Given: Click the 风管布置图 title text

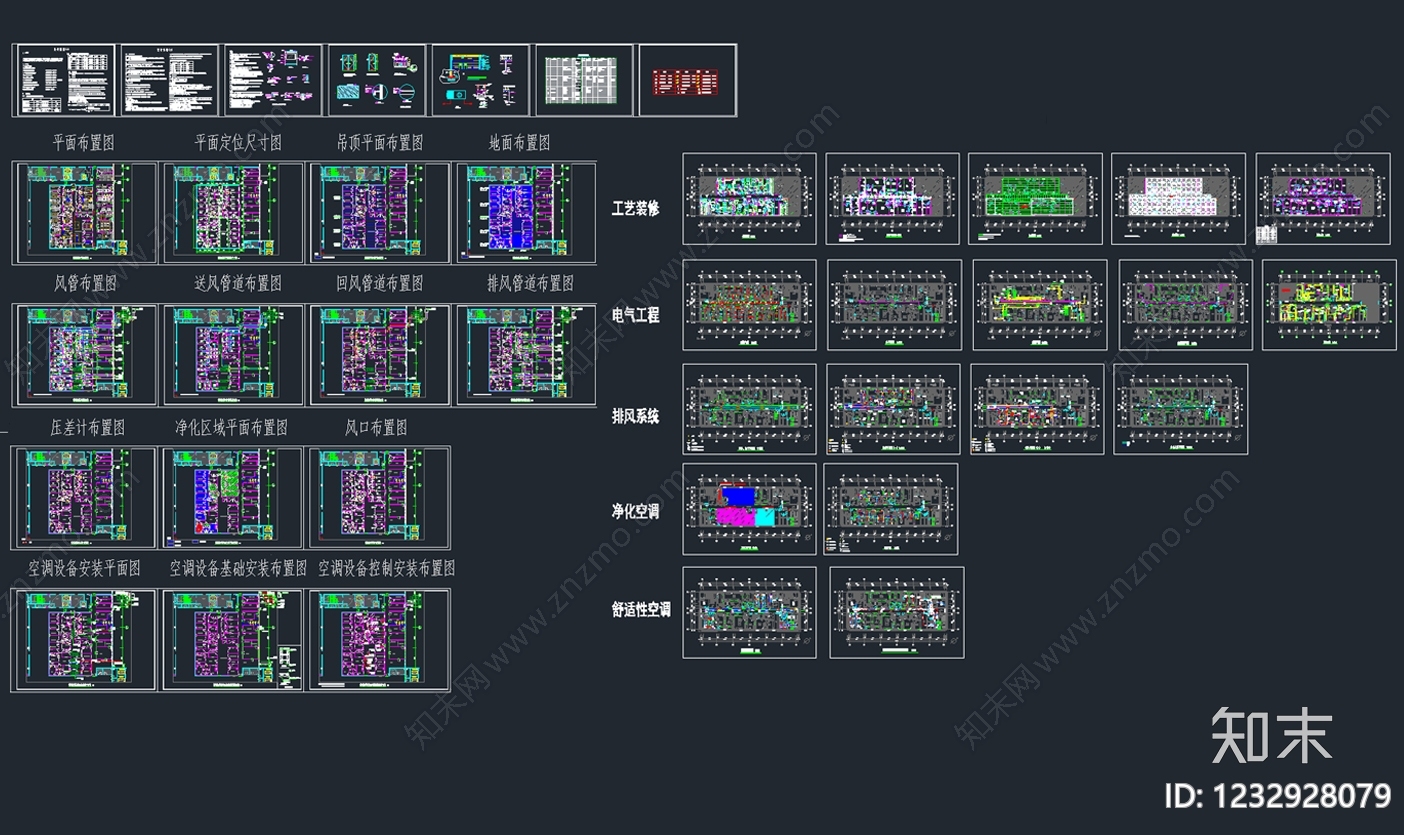Looking at the screenshot, I should point(85,283).
